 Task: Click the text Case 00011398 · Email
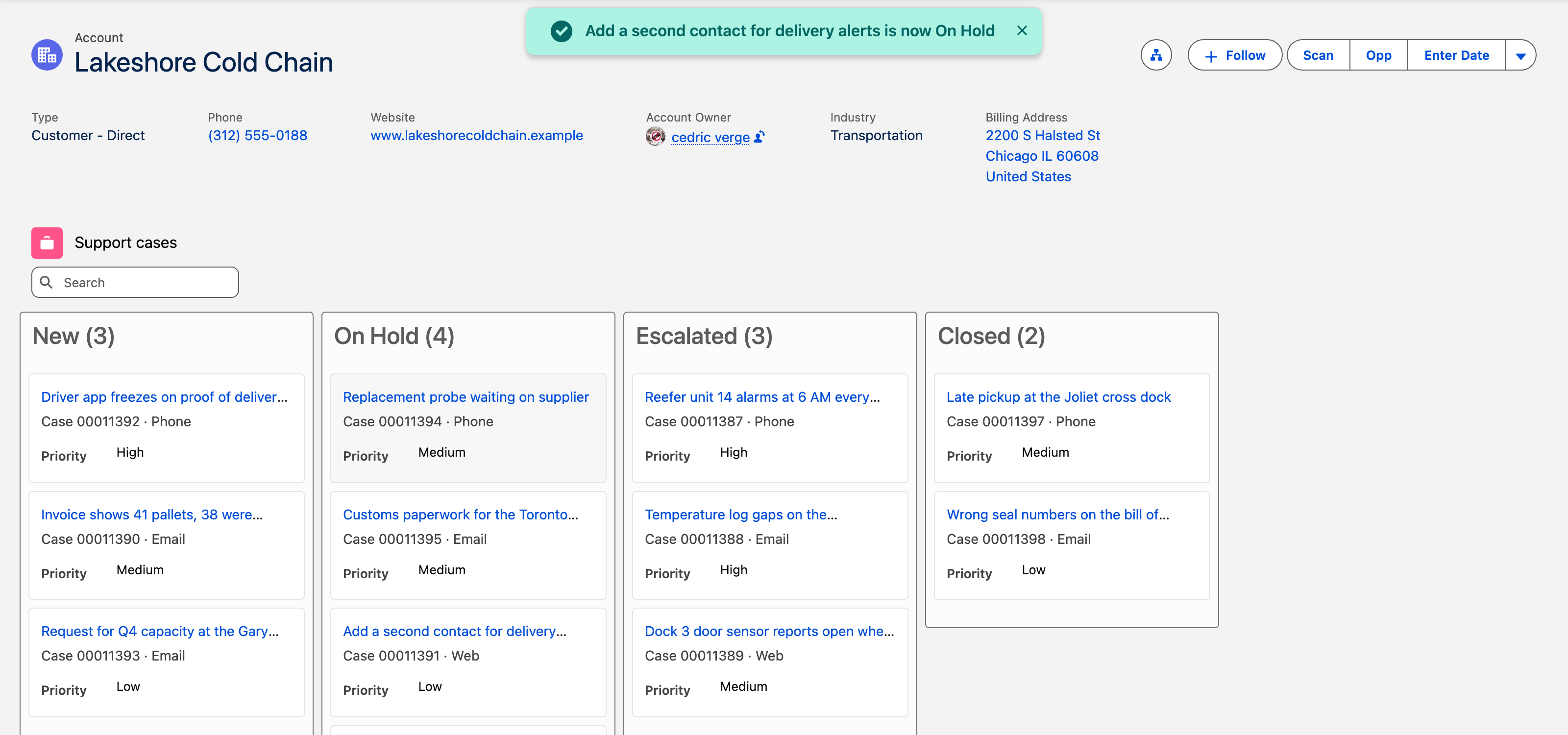coord(1018,539)
